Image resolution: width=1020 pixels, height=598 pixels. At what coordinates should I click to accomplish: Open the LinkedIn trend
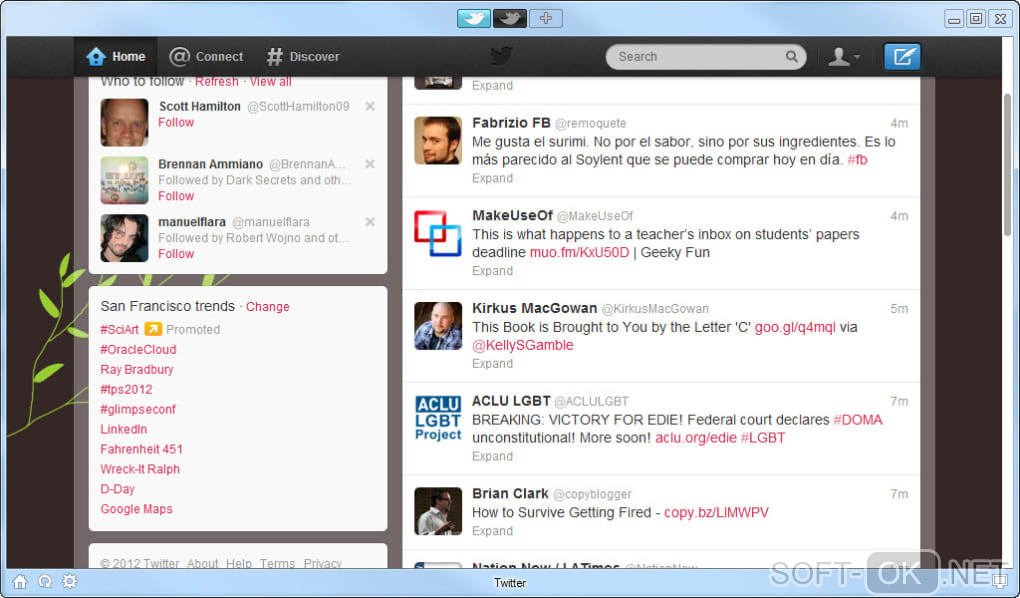[x=124, y=429]
